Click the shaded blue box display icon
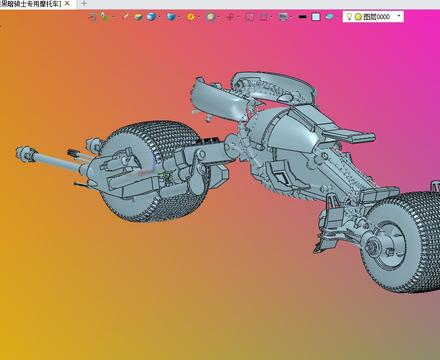This screenshot has height=360, width=440. coord(171,16)
